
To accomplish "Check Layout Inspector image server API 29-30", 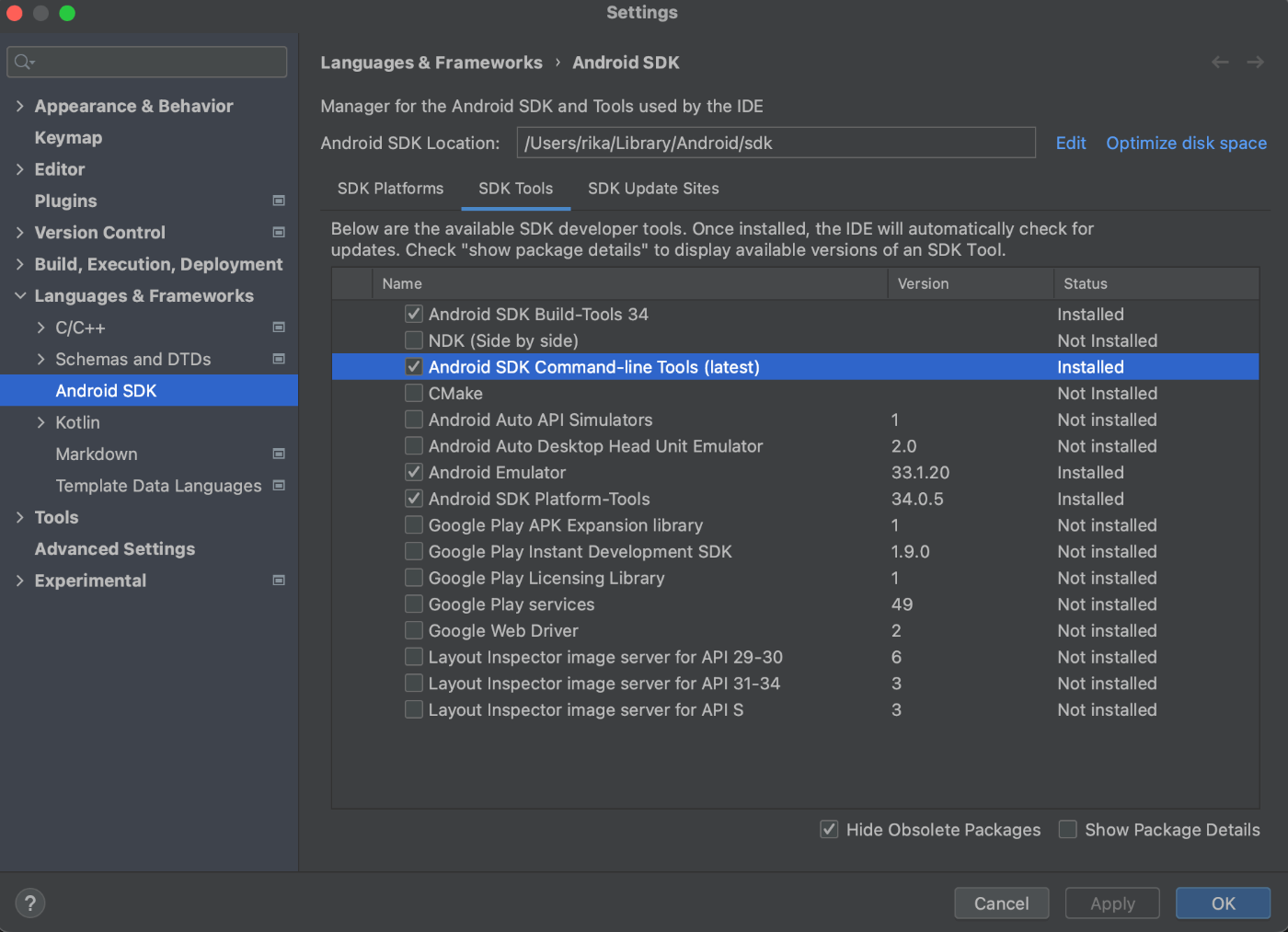I will [x=414, y=657].
